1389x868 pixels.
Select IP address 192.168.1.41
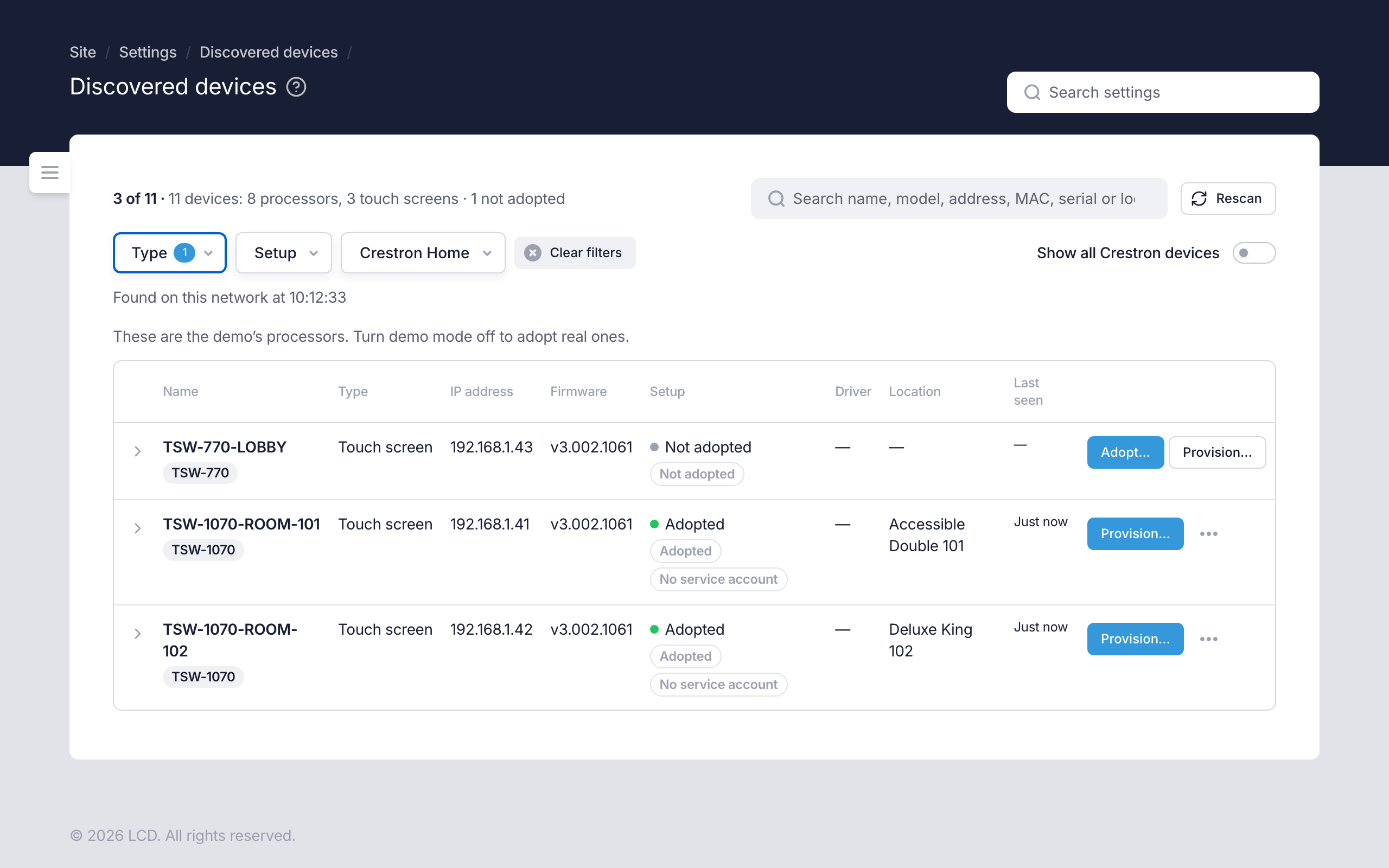(x=489, y=524)
